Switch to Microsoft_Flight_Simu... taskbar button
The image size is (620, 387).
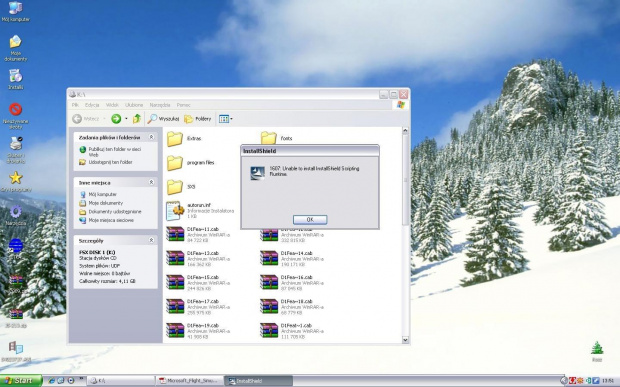tap(189, 381)
